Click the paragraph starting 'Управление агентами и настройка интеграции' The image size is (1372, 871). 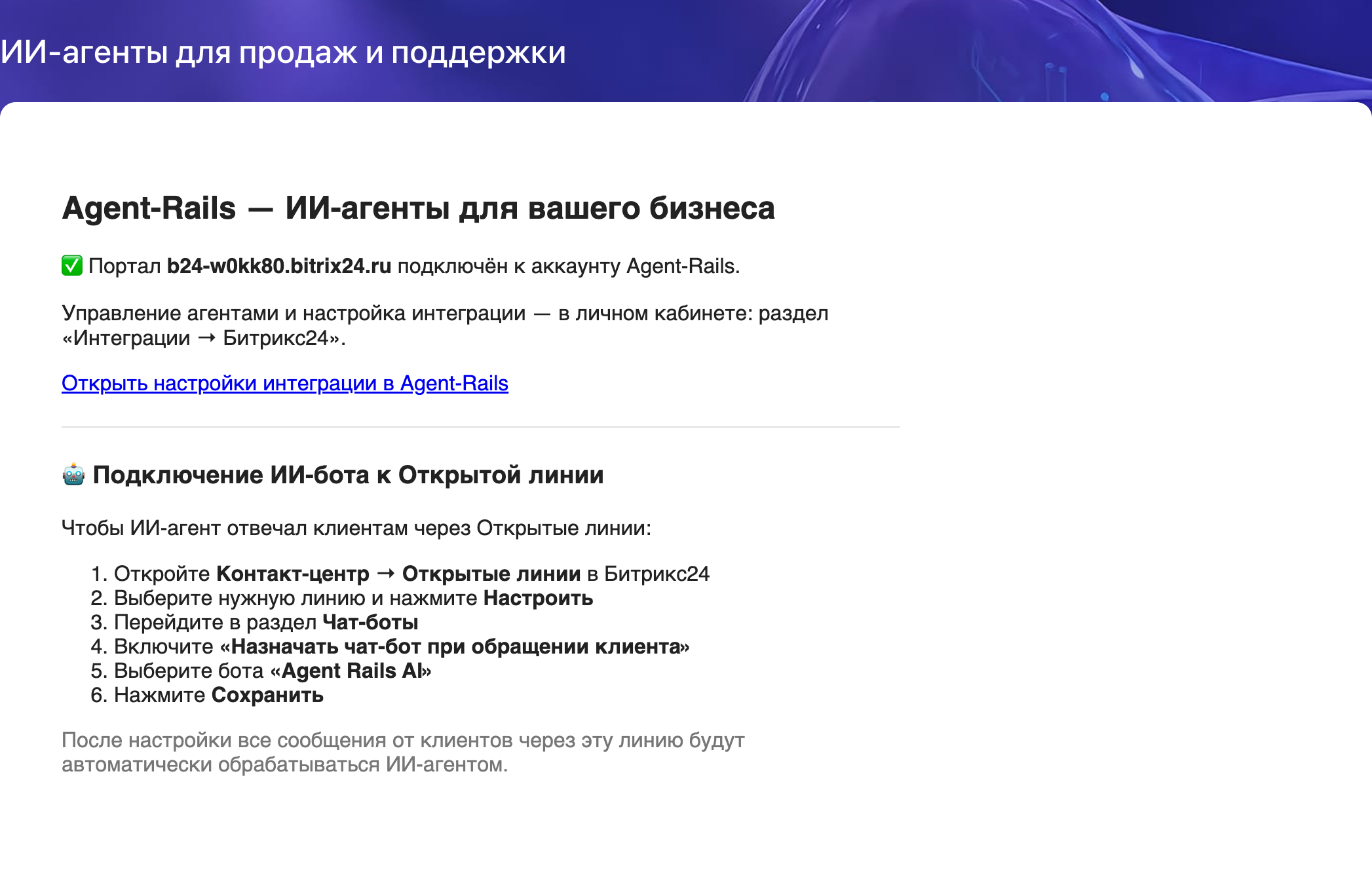click(x=445, y=325)
